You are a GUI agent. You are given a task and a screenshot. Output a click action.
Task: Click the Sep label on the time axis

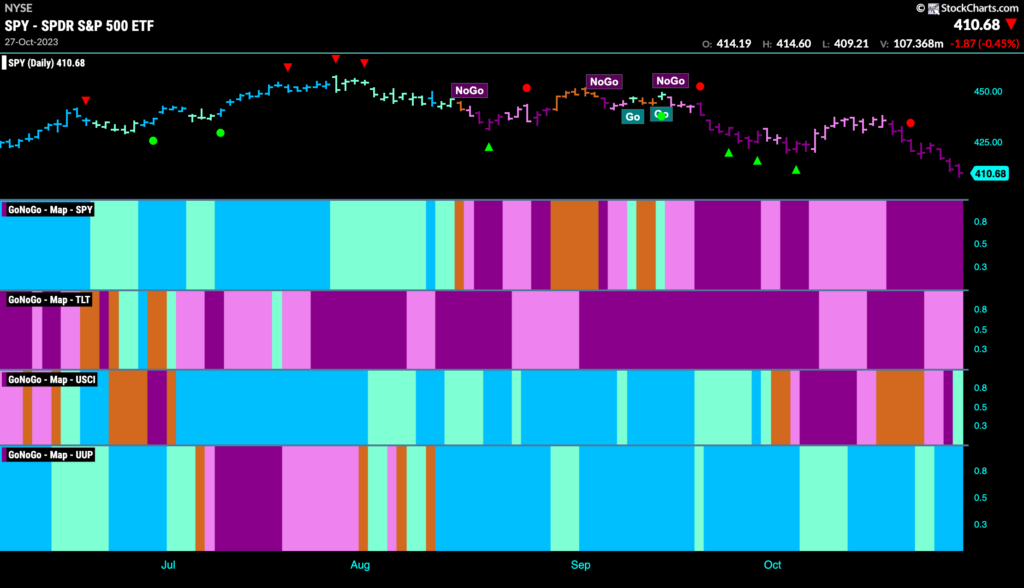pos(580,564)
